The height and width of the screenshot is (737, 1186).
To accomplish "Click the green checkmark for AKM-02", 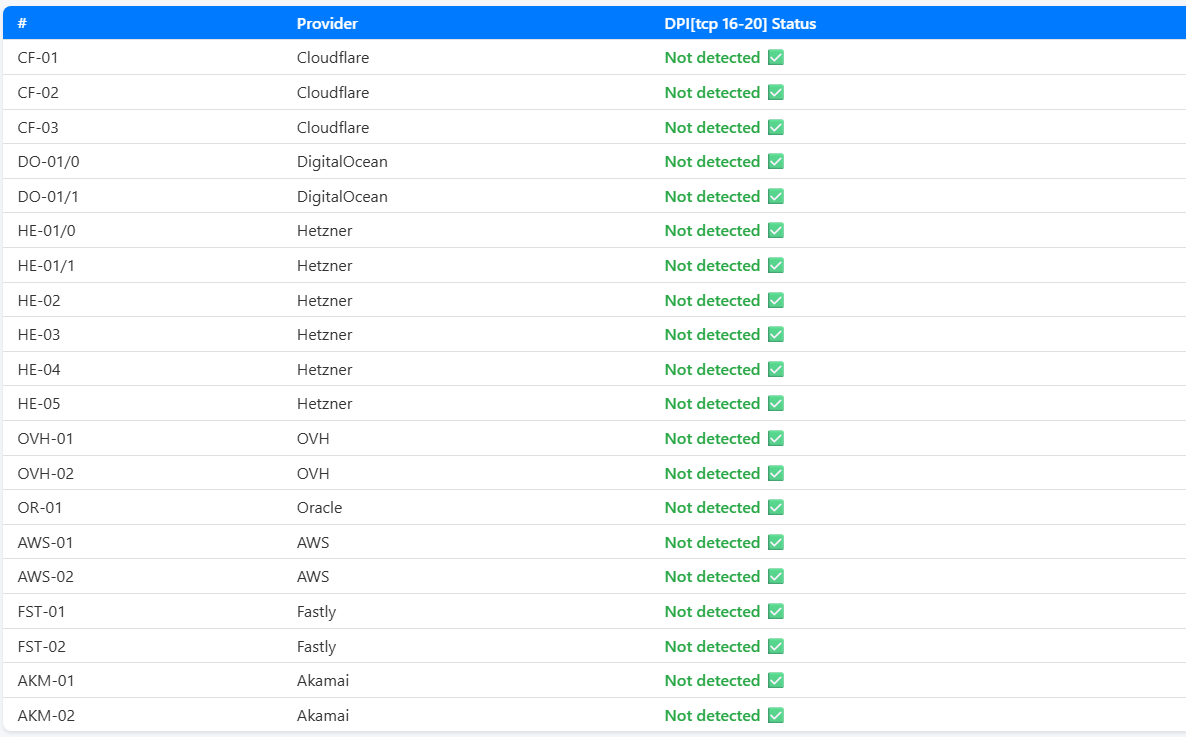I will pos(775,716).
